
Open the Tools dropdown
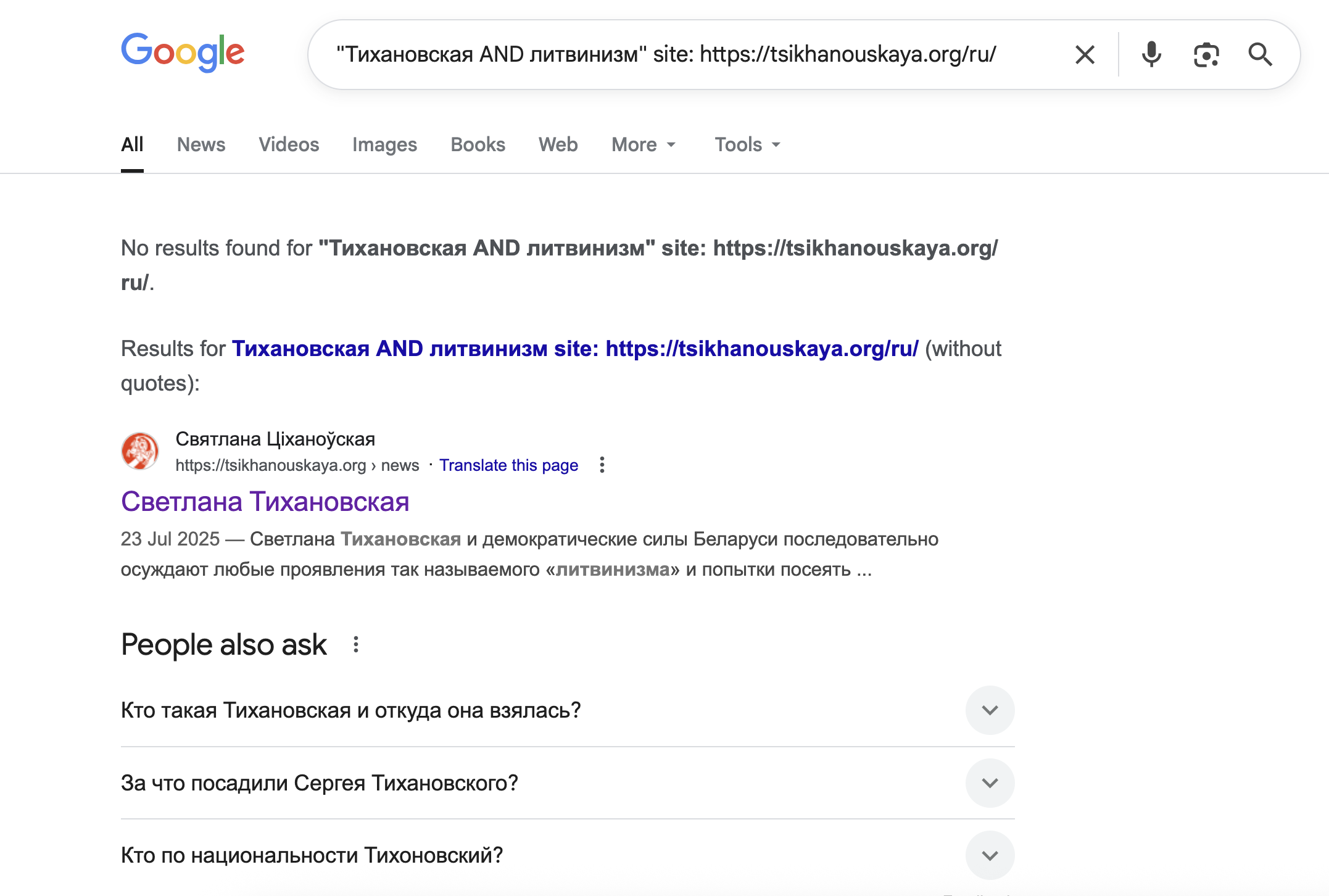[747, 144]
